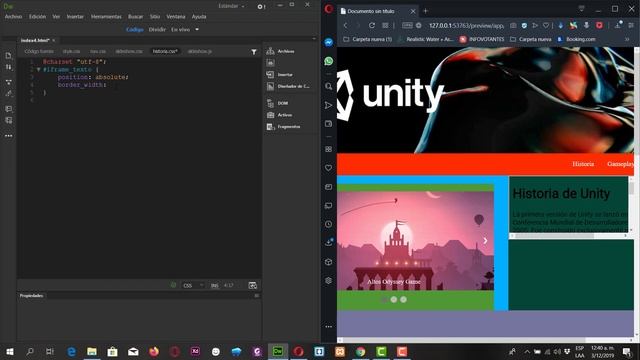Click the Apply Comment icon
640x360 pixels.
(9, 109)
